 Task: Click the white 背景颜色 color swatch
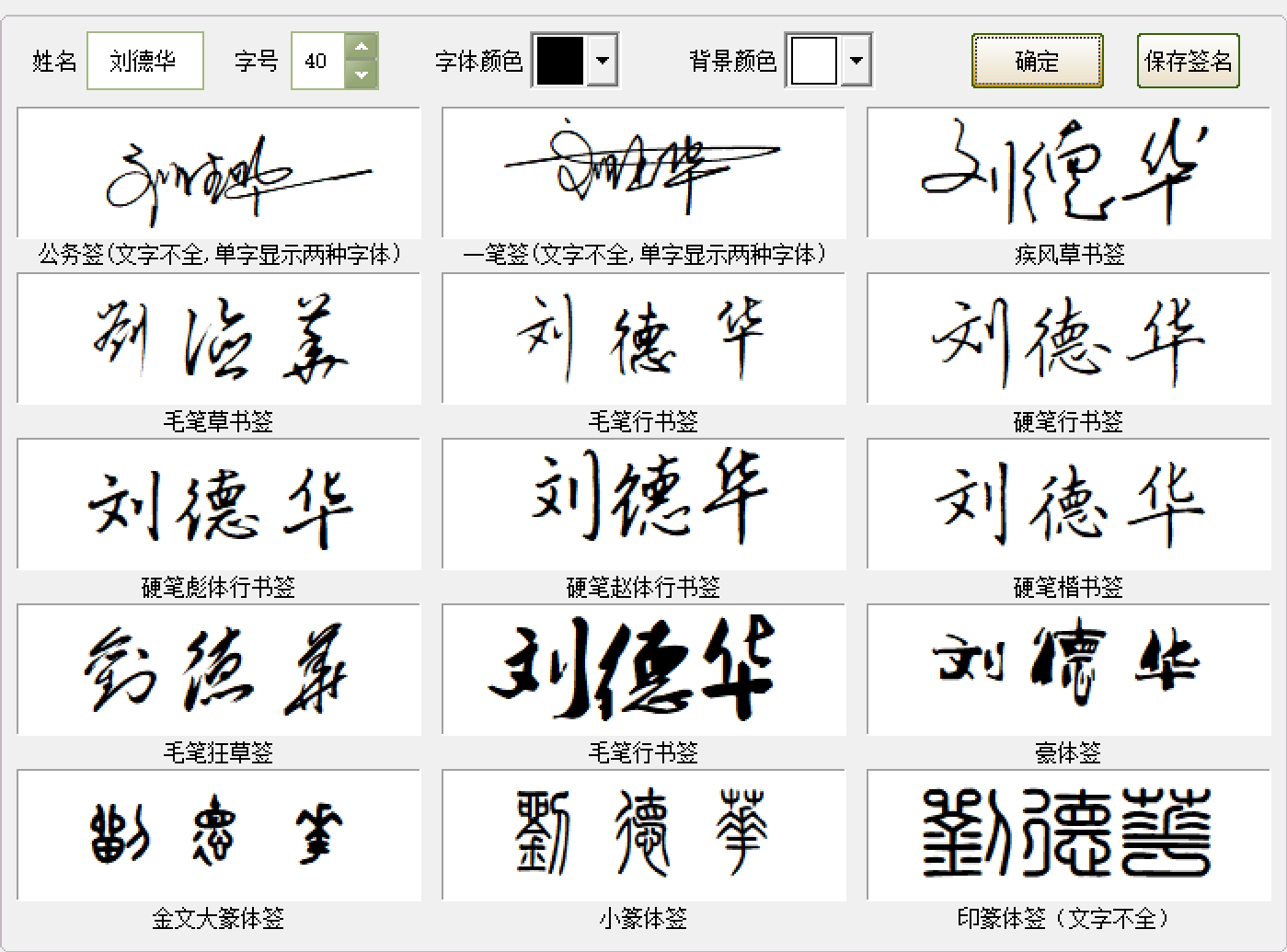[814, 61]
